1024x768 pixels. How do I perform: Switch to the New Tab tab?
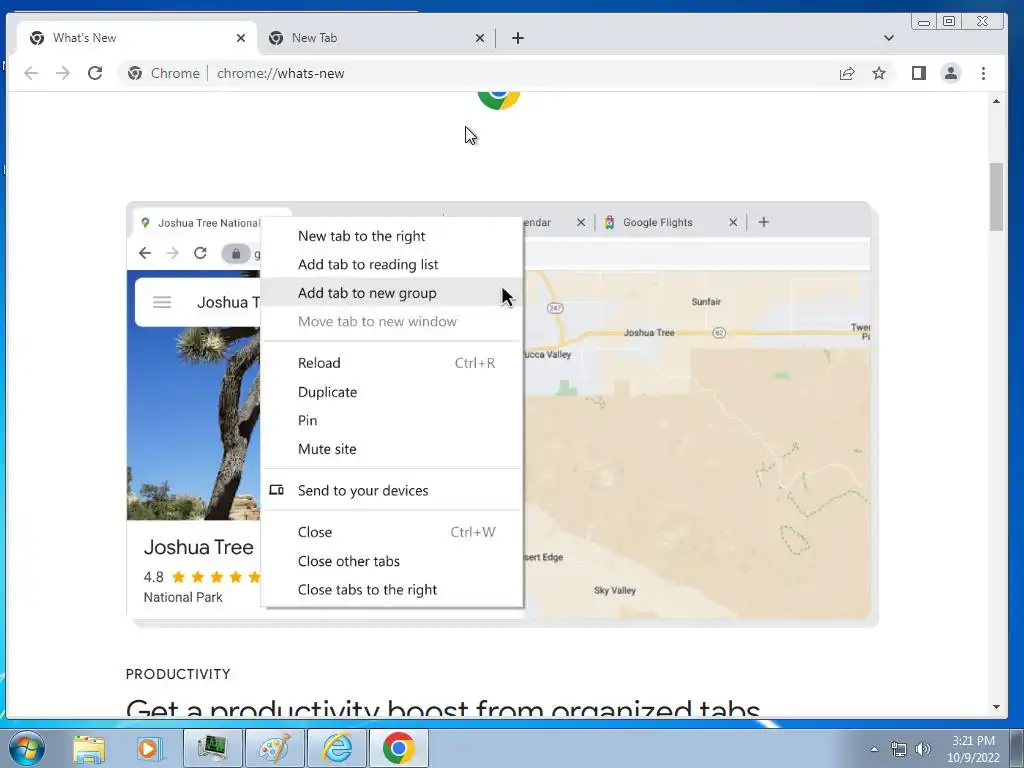[376, 38]
